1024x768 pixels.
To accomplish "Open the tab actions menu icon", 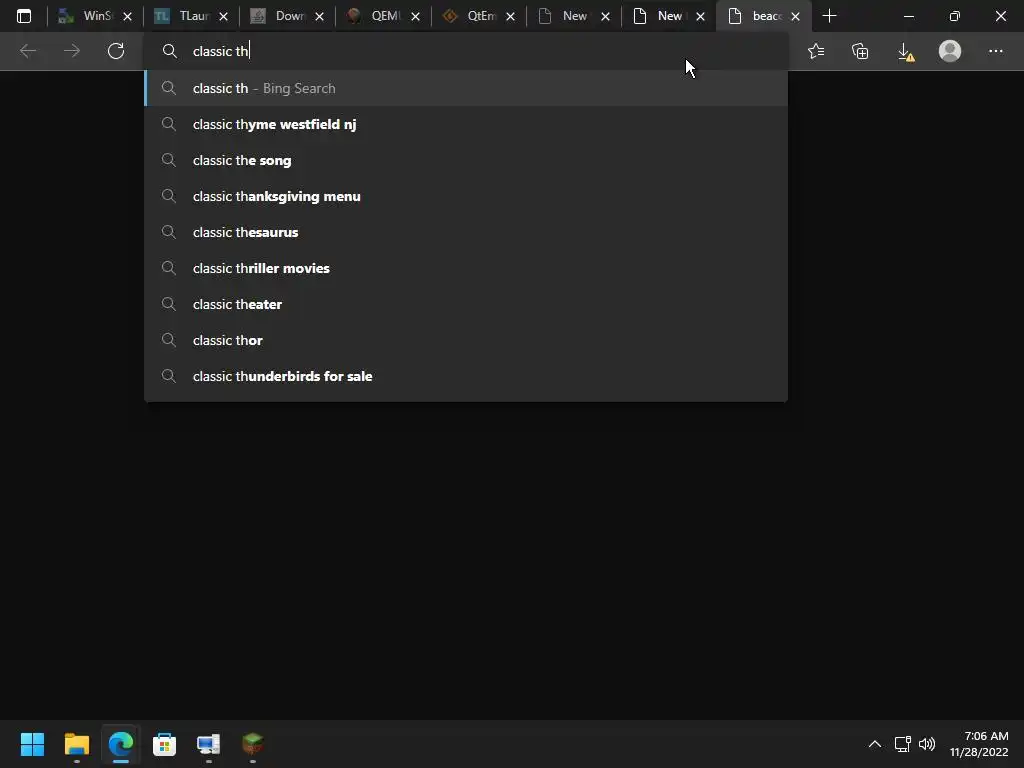I will click(x=24, y=16).
